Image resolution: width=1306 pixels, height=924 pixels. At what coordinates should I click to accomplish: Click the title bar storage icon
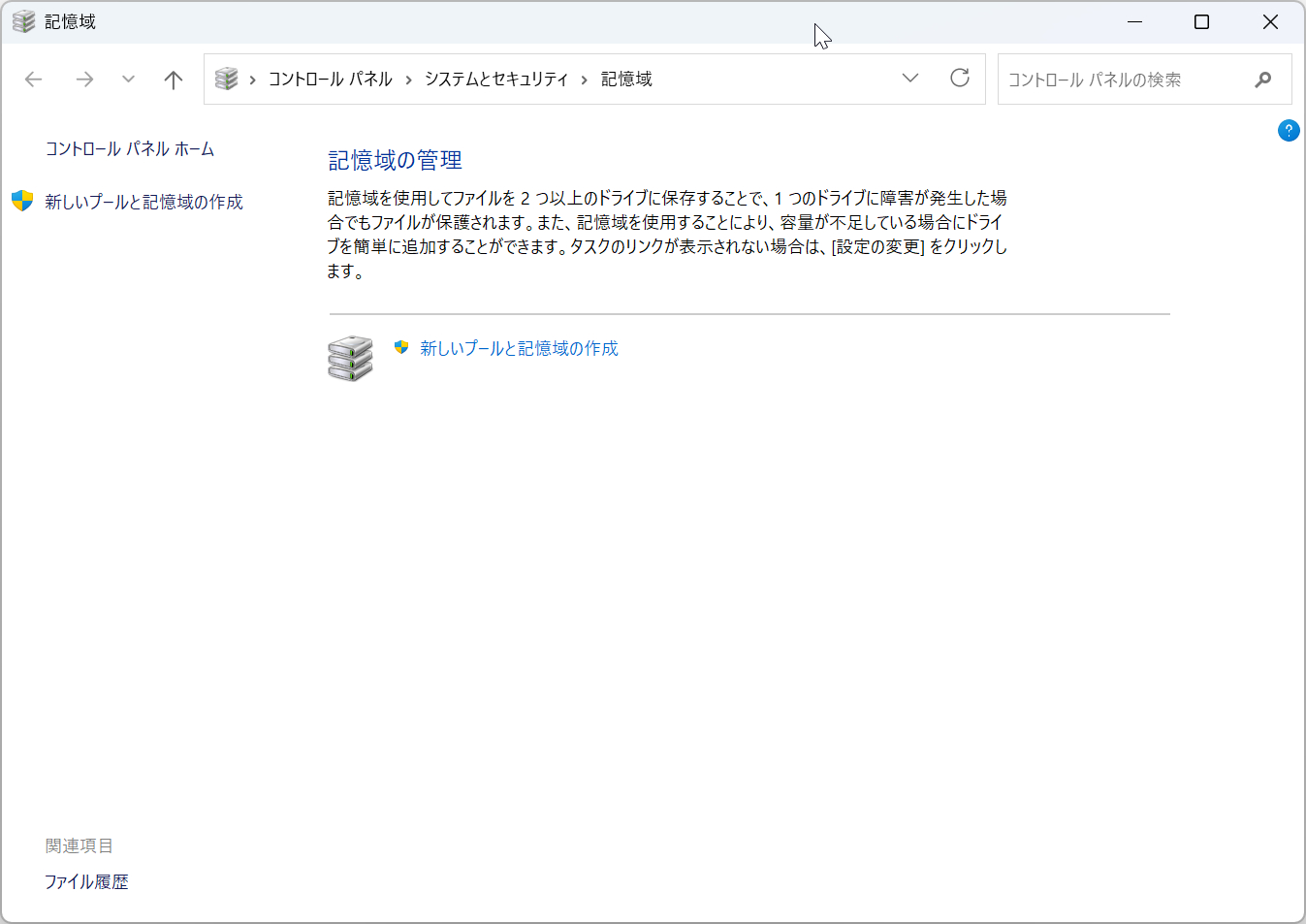click(x=24, y=21)
